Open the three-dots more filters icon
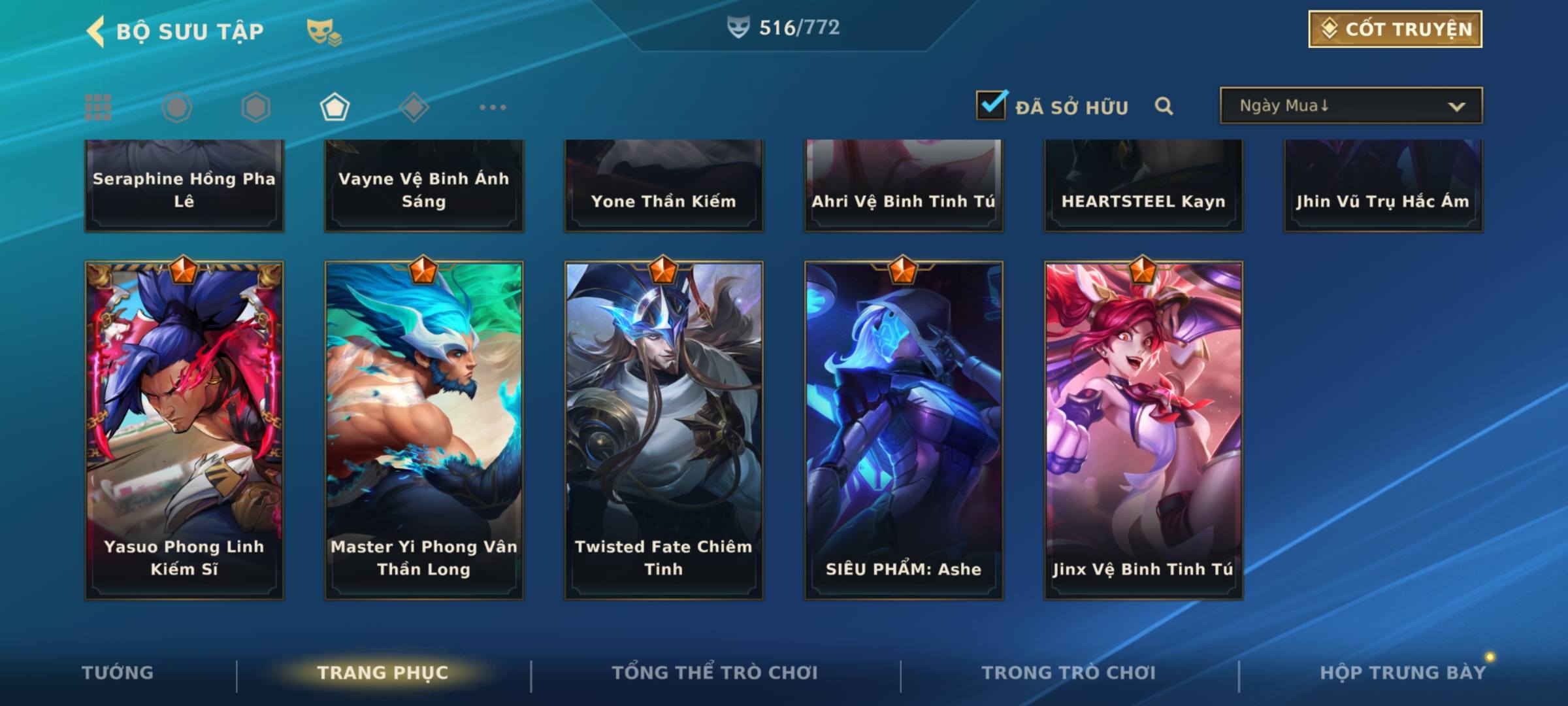This screenshot has width=1568, height=706. [493, 107]
